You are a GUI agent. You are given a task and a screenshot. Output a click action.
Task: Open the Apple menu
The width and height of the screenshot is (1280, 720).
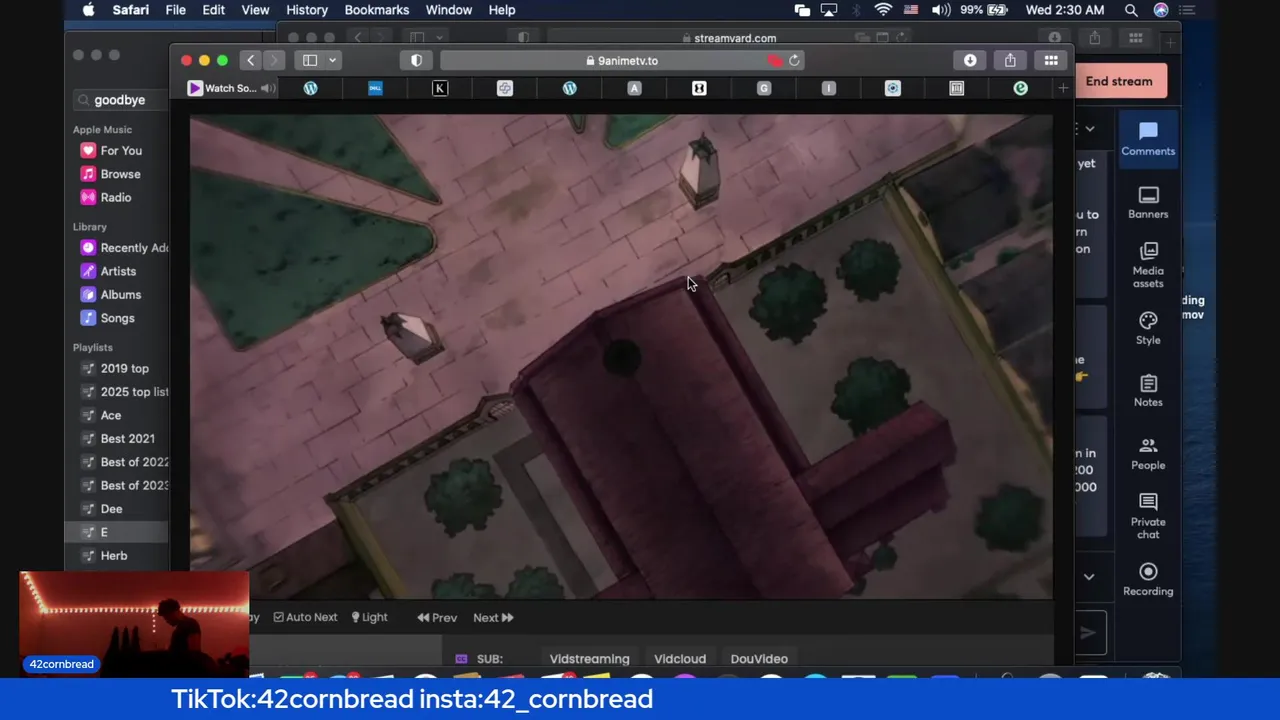pyautogui.click(x=88, y=10)
